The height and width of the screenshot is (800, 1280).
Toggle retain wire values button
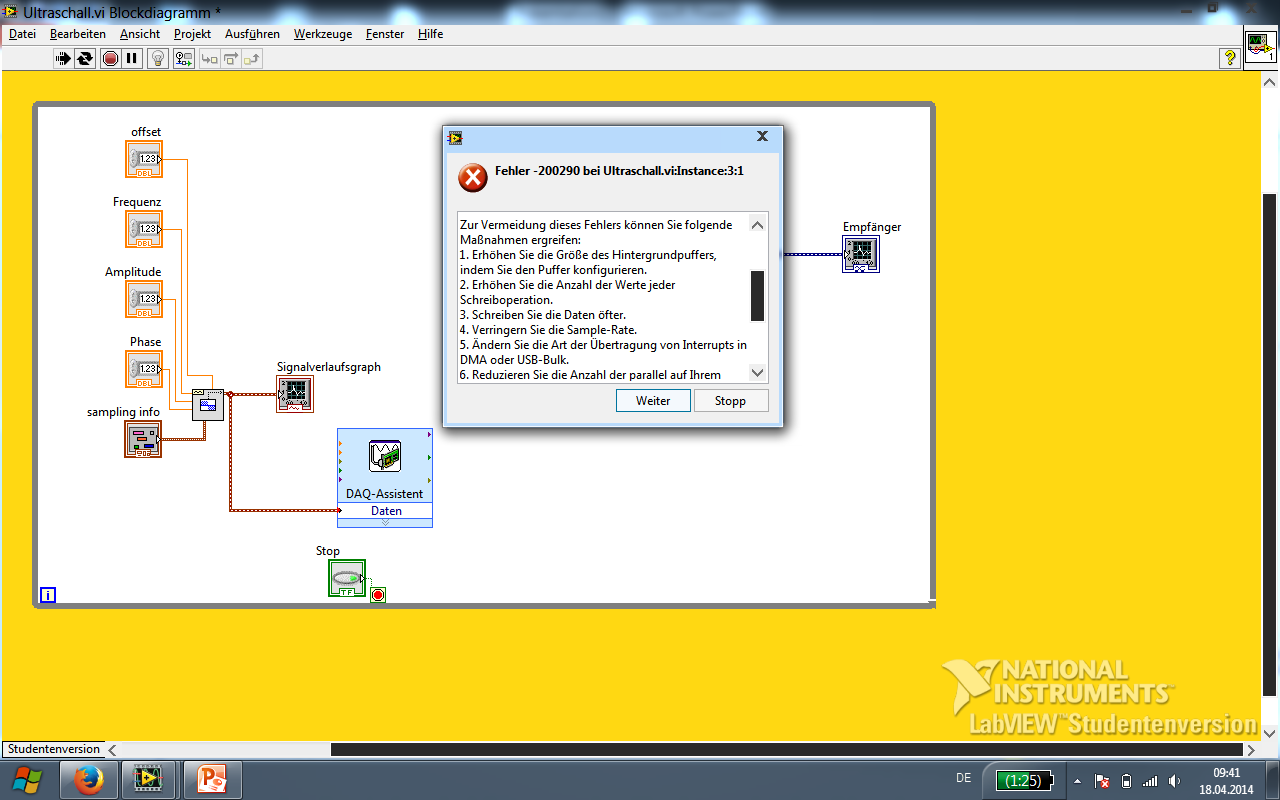[x=183, y=58]
